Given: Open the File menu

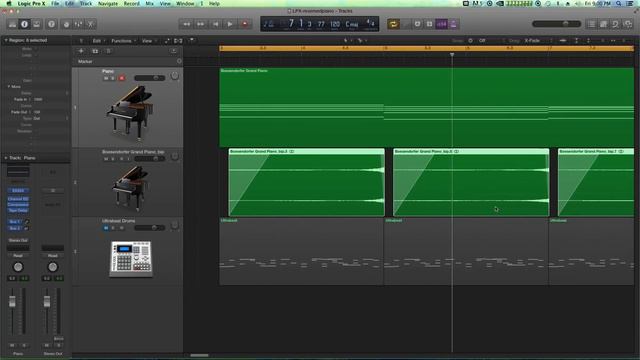Looking at the screenshot, I should point(55,3).
